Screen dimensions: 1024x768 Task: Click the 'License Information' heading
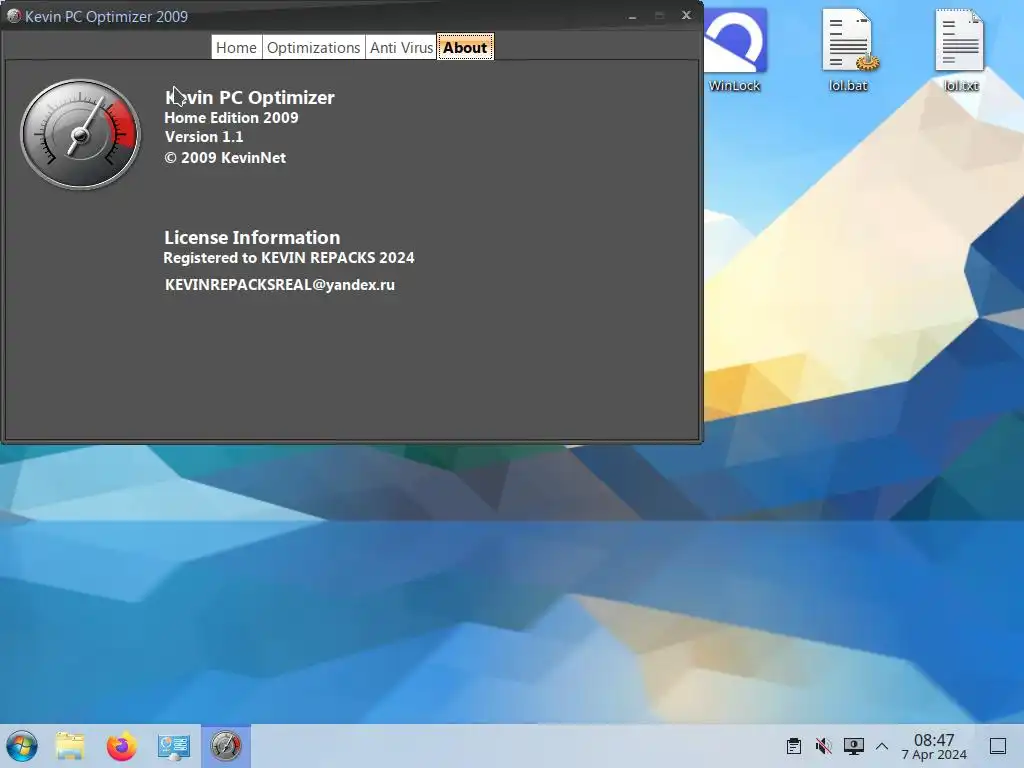click(x=252, y=237)
